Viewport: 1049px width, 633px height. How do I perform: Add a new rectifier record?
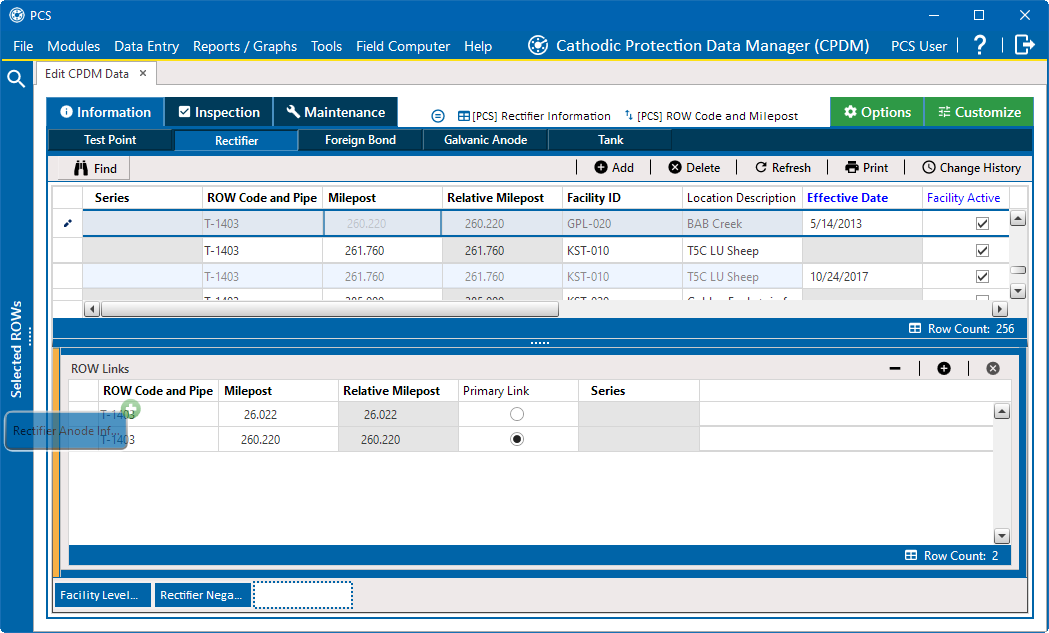coord(614,167)
